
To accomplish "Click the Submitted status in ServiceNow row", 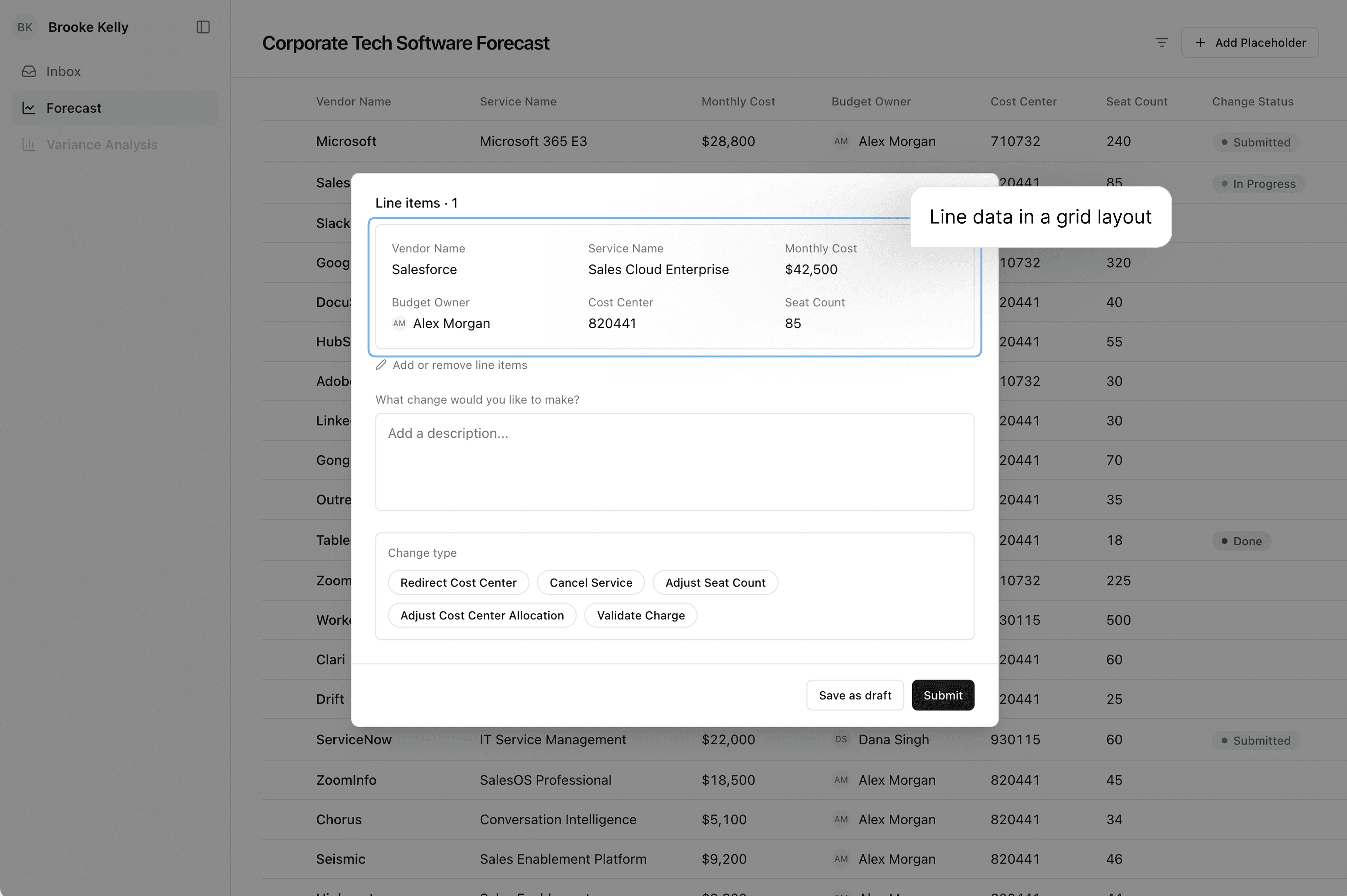I will 1256,741.
